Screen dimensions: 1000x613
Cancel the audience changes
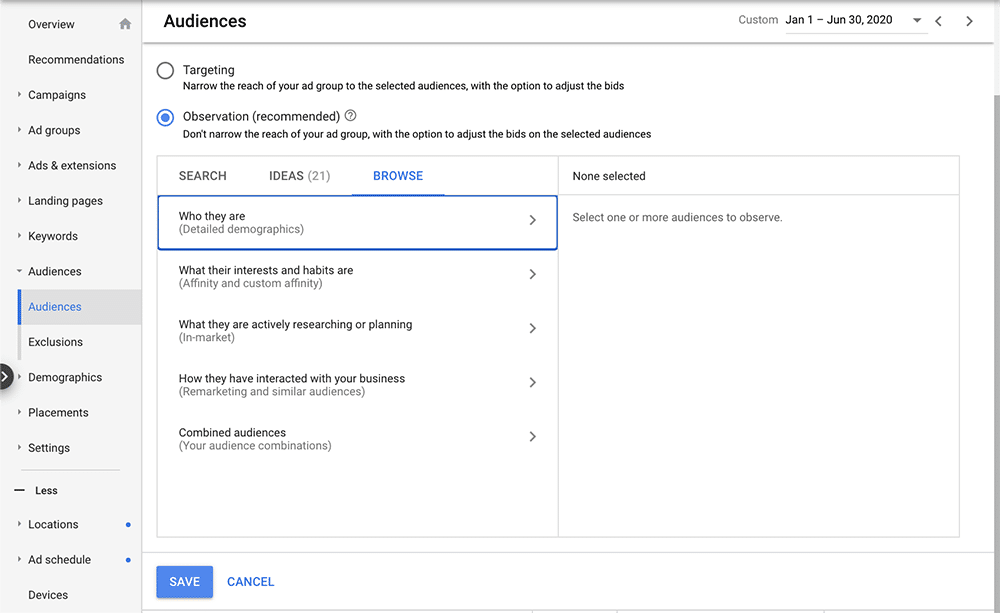250,581
